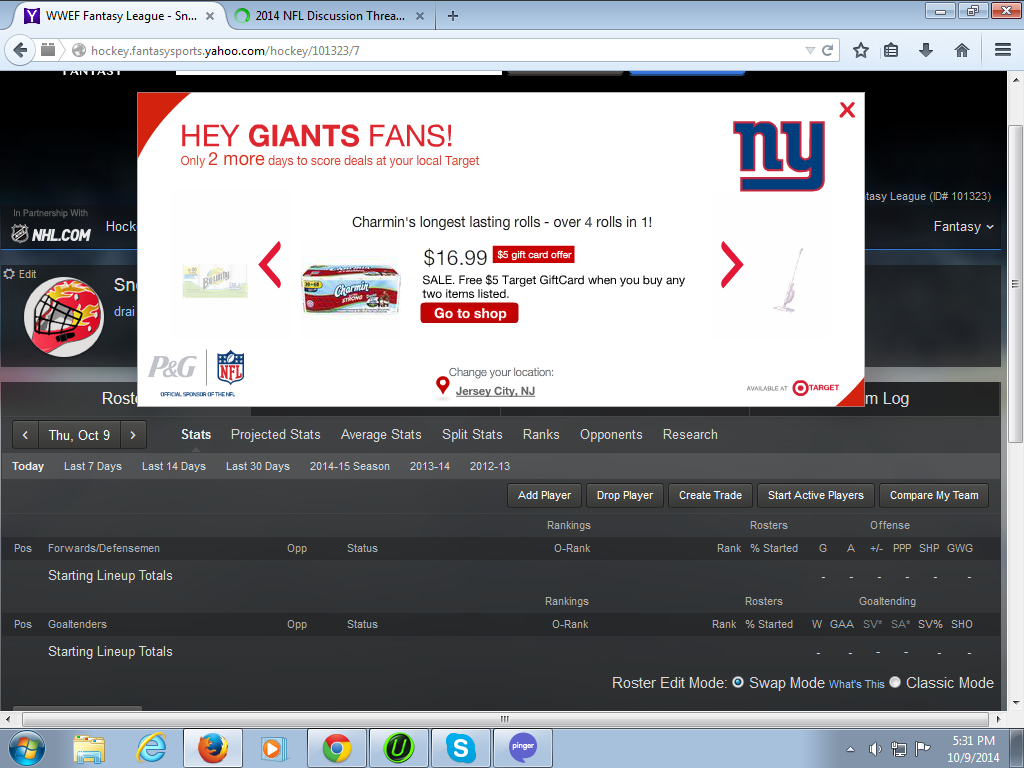Open Skype from the taskbar
Viewport: 1024px width, 768px height.
click(461, 747)
